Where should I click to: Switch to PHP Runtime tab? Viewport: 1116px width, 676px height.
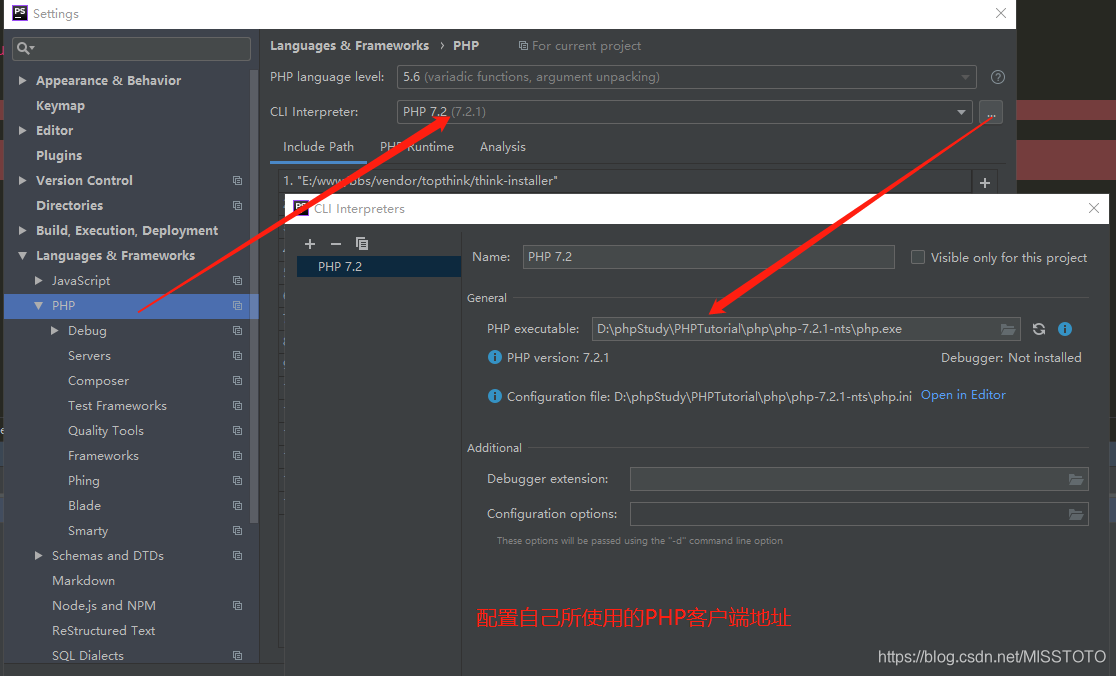(417, 147)
